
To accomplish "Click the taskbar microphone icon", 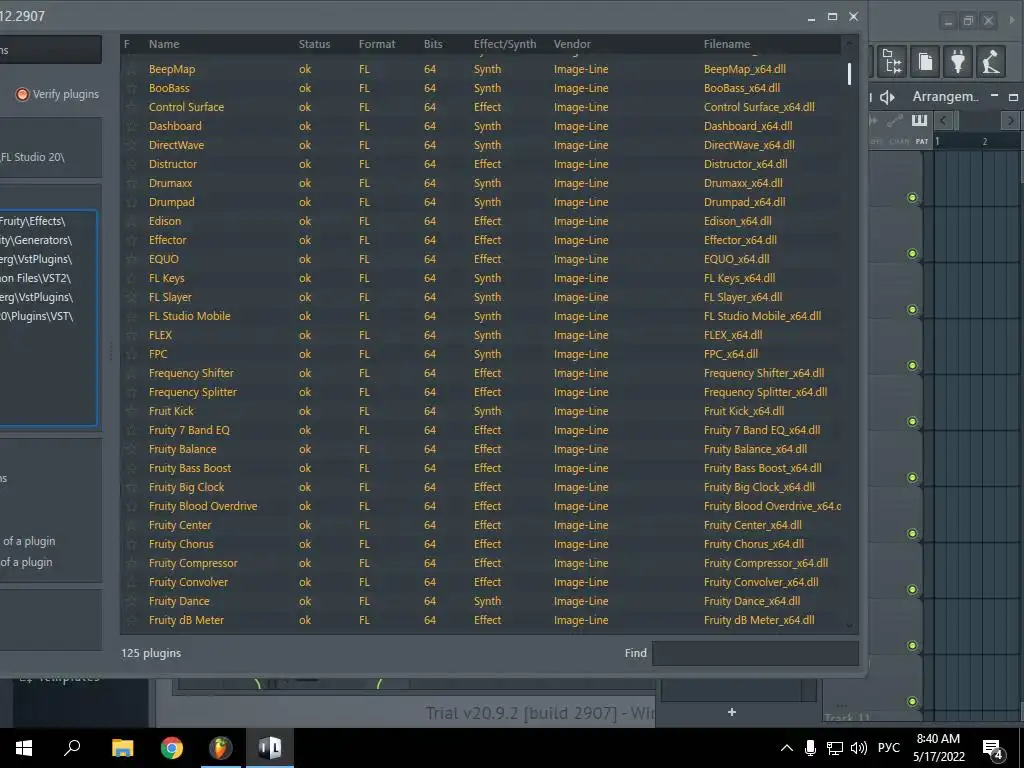I will pyautogui.click(x=810, y=748).
